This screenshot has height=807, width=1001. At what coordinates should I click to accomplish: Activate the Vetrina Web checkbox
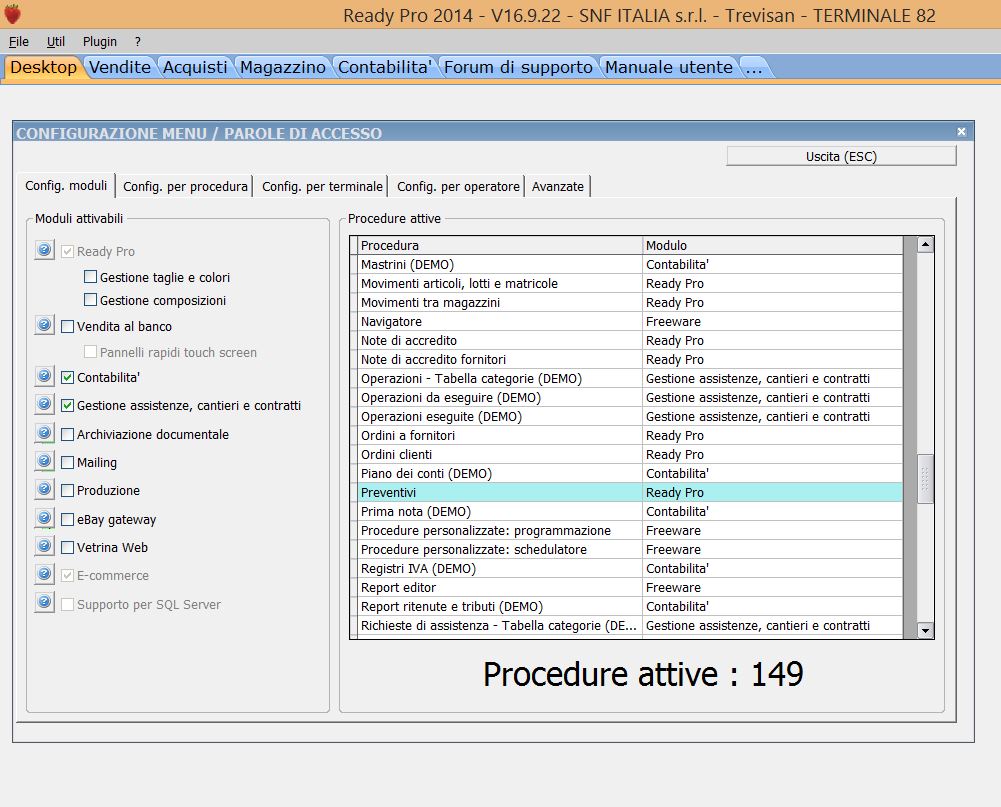point(68,547)
